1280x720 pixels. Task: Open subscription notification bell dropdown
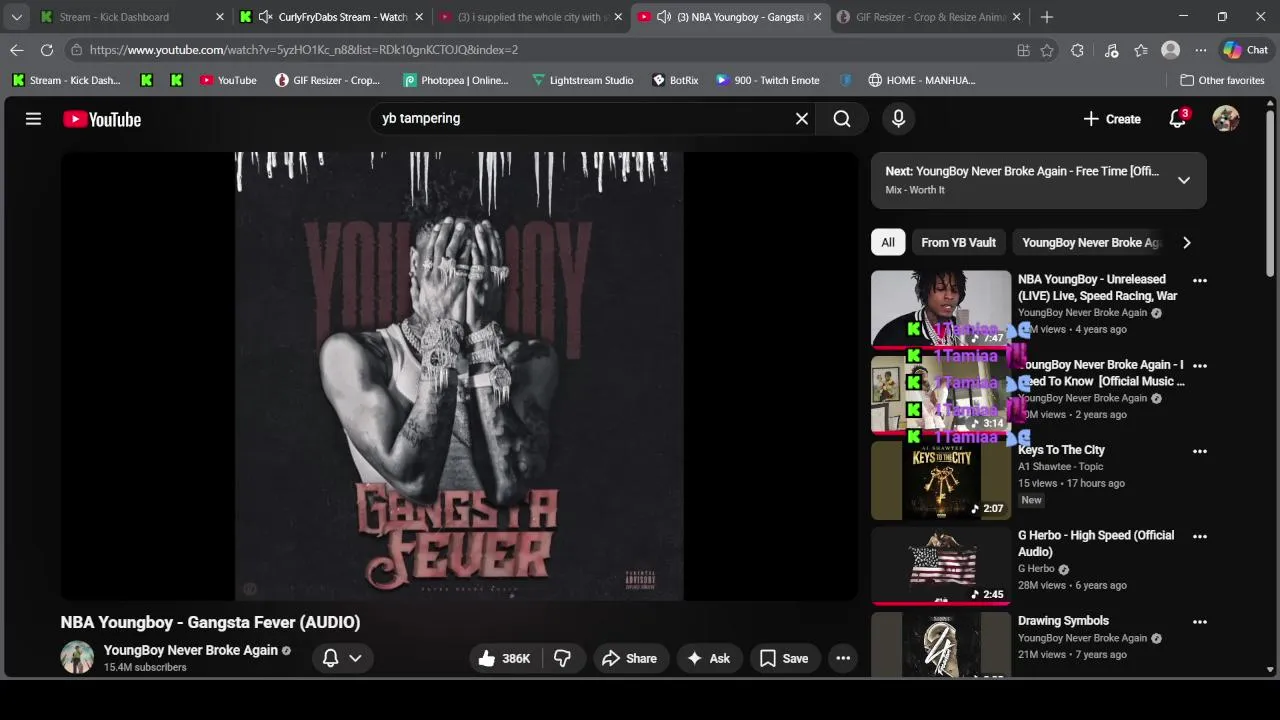tap(341, 658)
